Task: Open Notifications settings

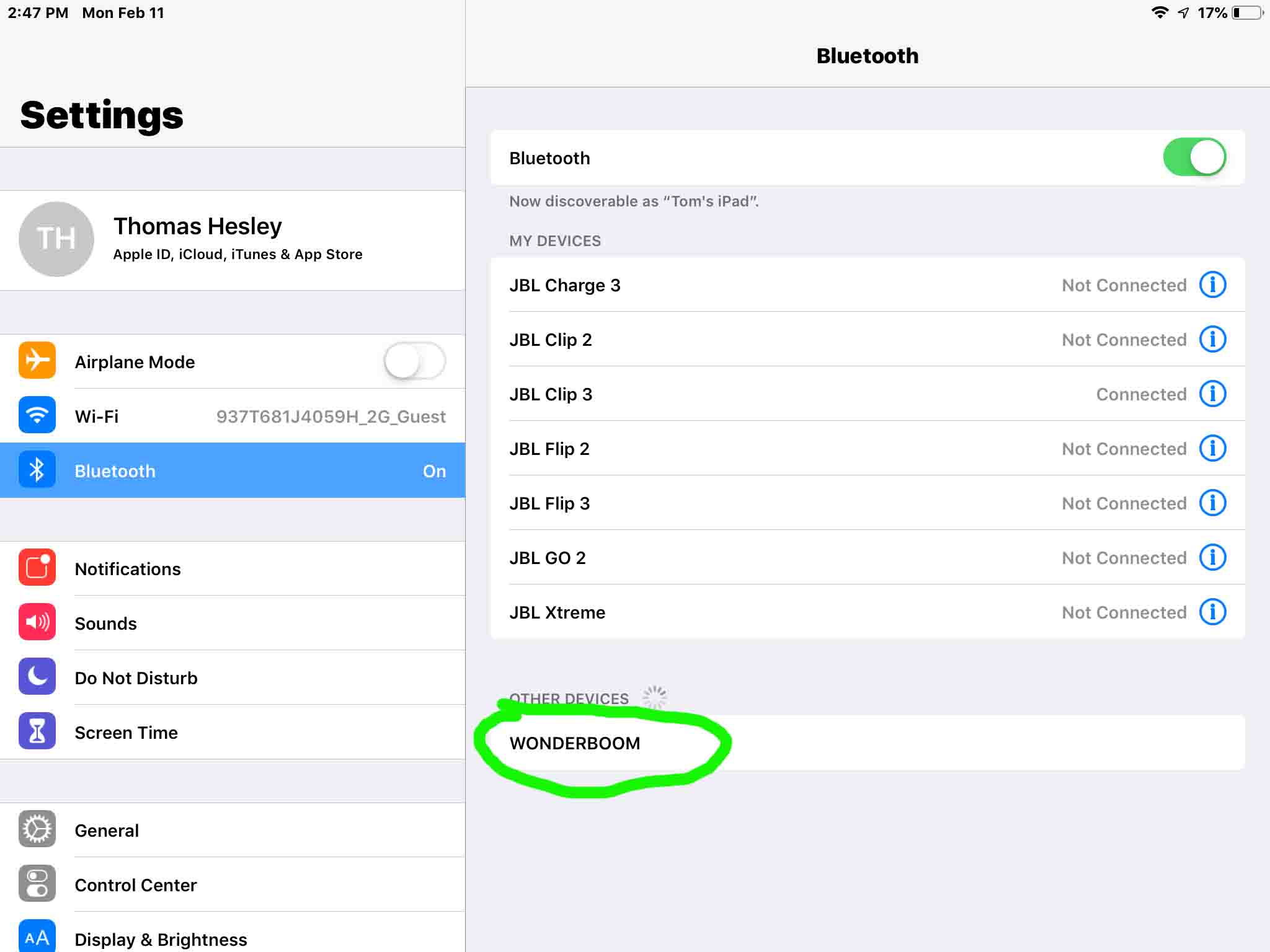Action: (233, 568)
